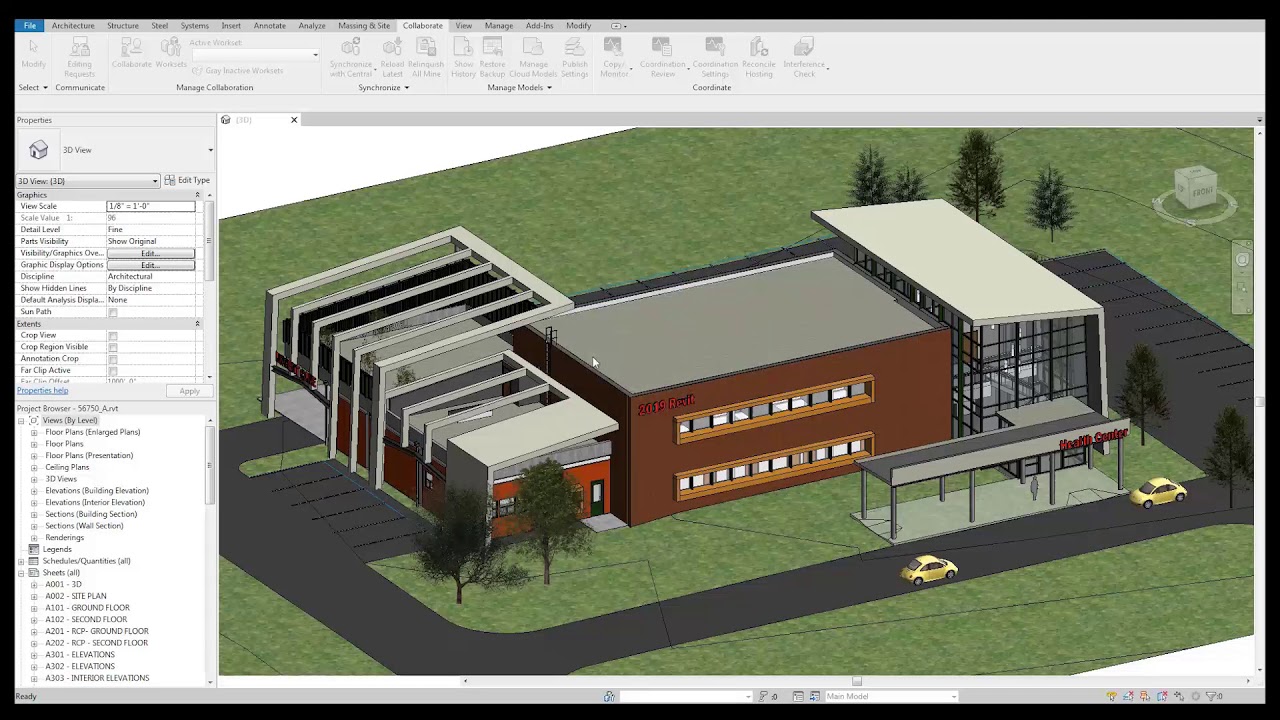This screenshot has height=720, width=1280.
Task: Switch to the Manage ribbon tab
Action: click(x=498, y=26)
